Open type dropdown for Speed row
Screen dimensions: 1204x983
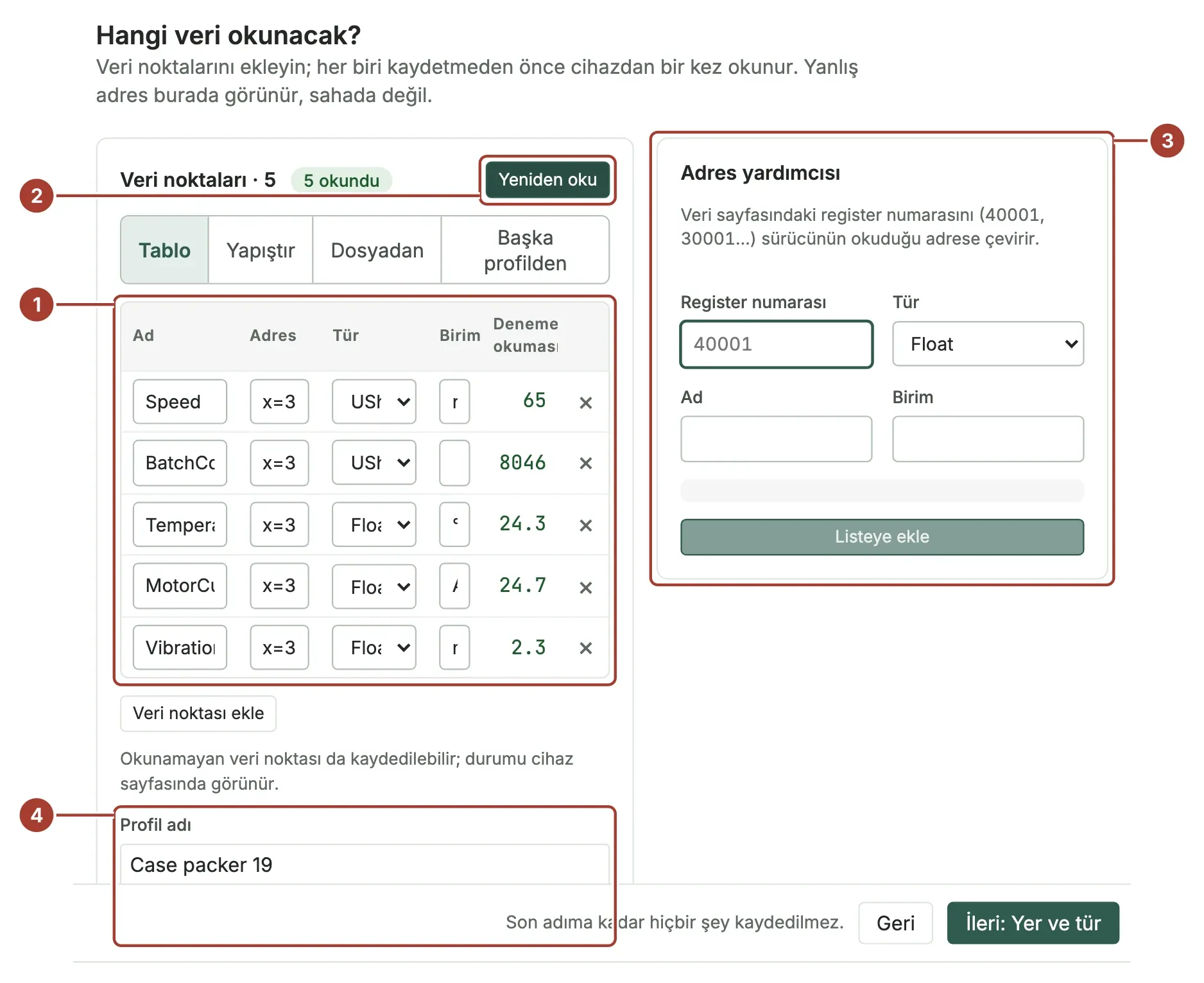(374, 402)
